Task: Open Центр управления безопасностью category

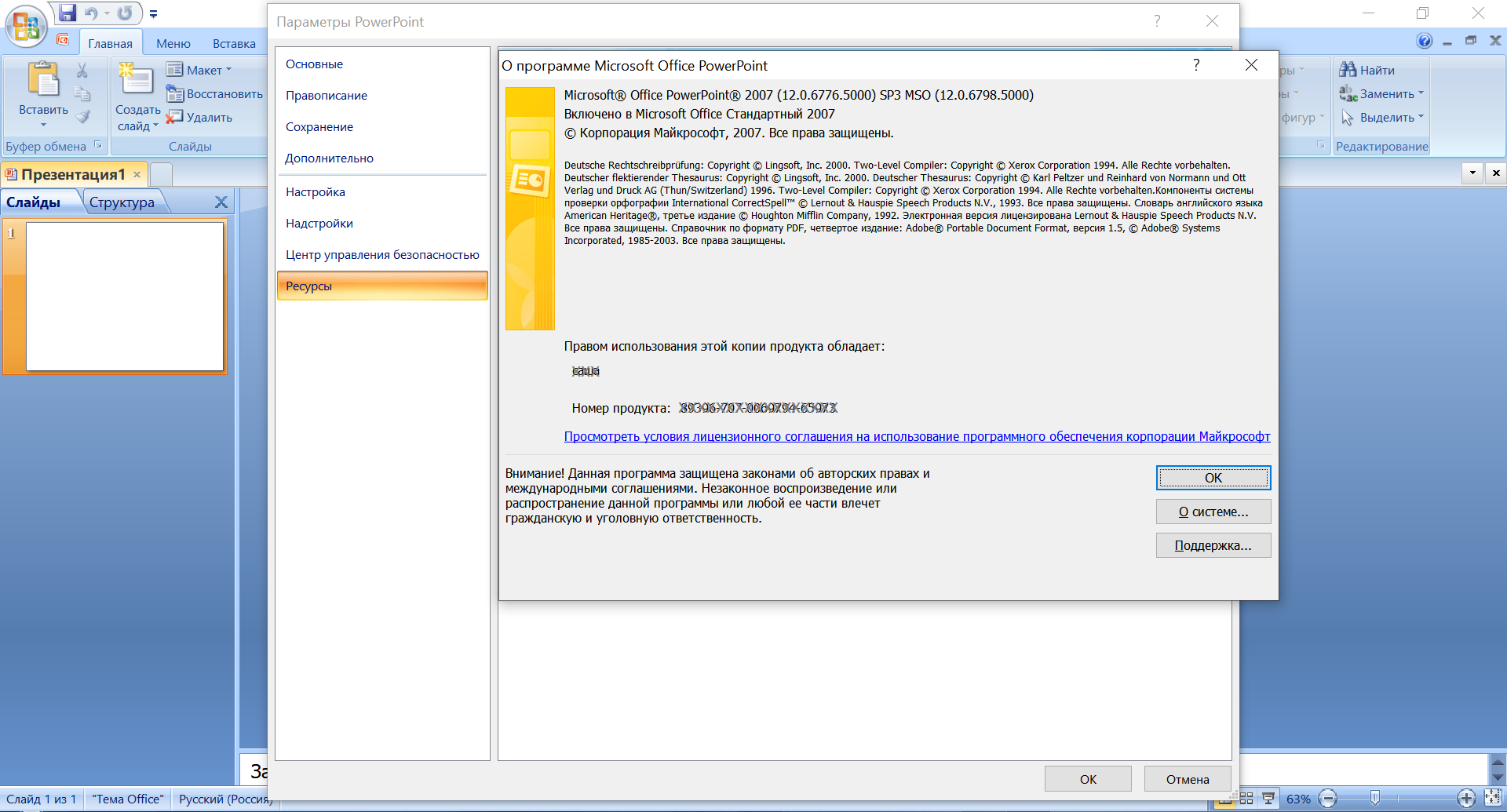Action: click(382, 255)
